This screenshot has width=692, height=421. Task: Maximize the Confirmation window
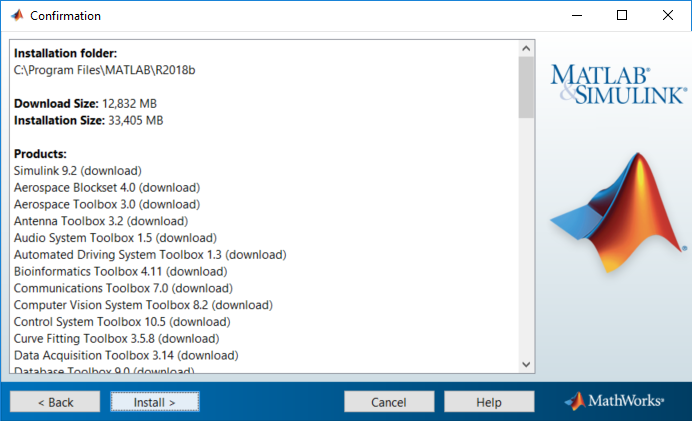(622, 15)
